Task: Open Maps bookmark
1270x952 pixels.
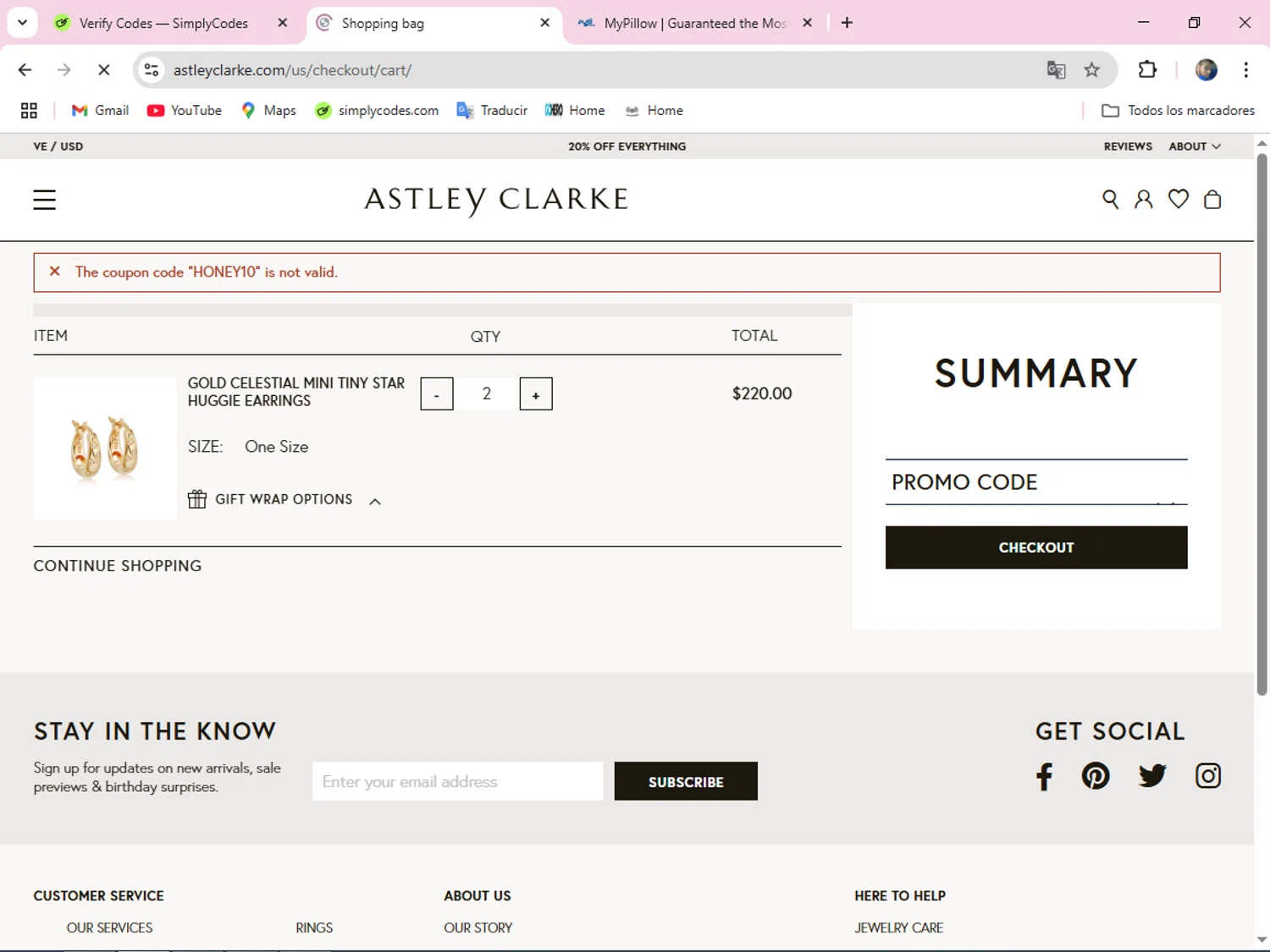Action: 268,110
